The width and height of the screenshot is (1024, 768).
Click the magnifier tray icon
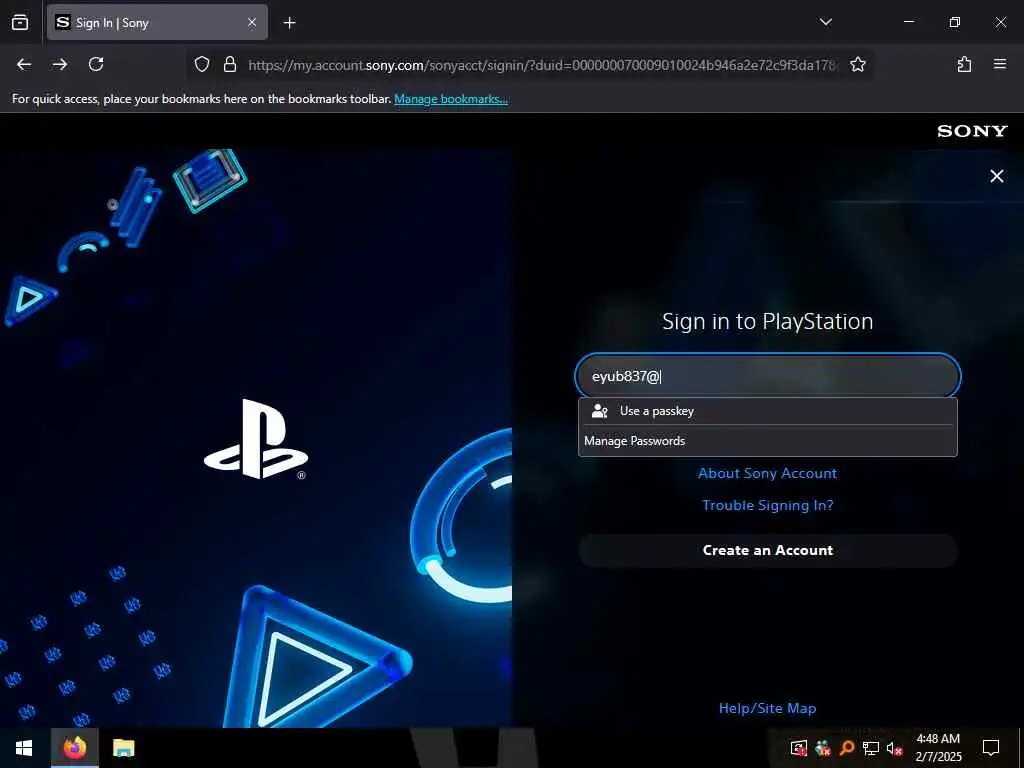tap(846, 748)
